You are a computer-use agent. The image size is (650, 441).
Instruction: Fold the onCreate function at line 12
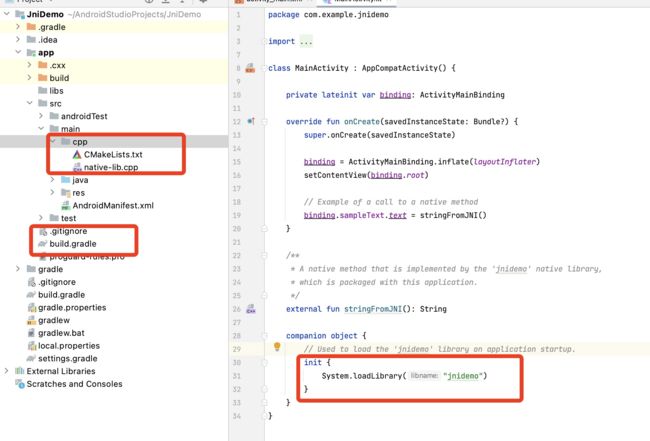[x=264, y=121]
